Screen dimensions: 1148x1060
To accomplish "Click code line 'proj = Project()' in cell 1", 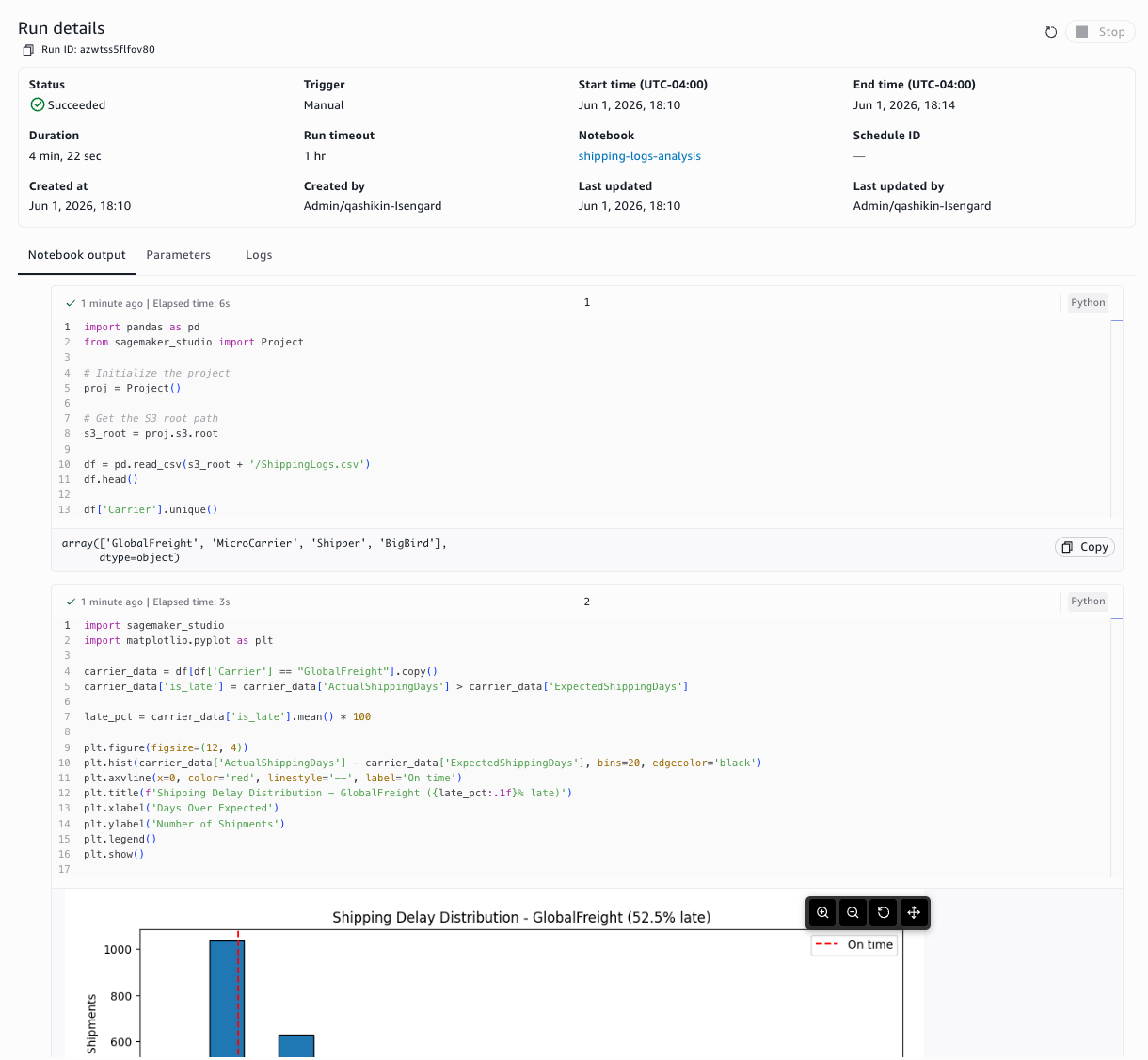I will point(132,388).
